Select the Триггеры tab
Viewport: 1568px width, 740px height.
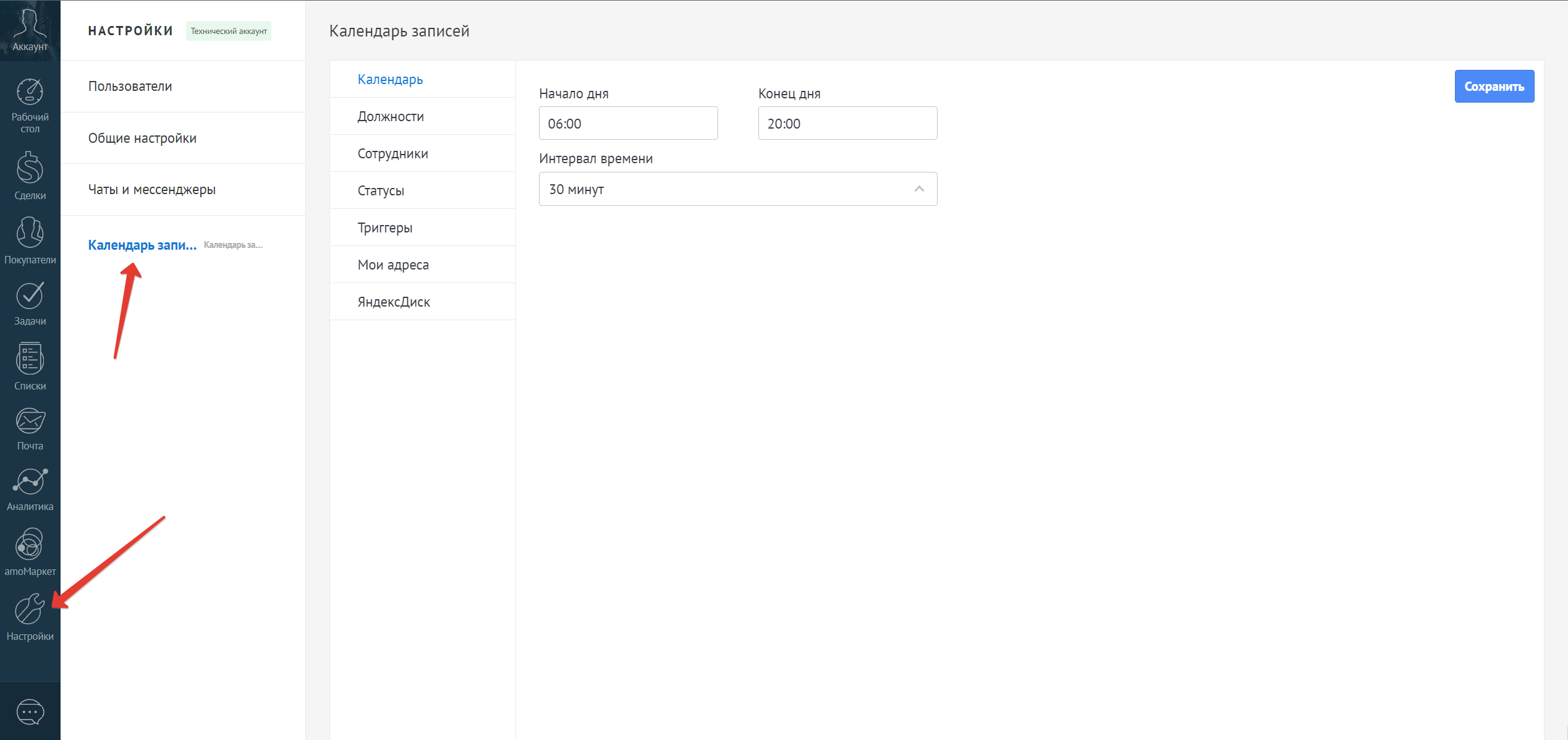[385, 228]
